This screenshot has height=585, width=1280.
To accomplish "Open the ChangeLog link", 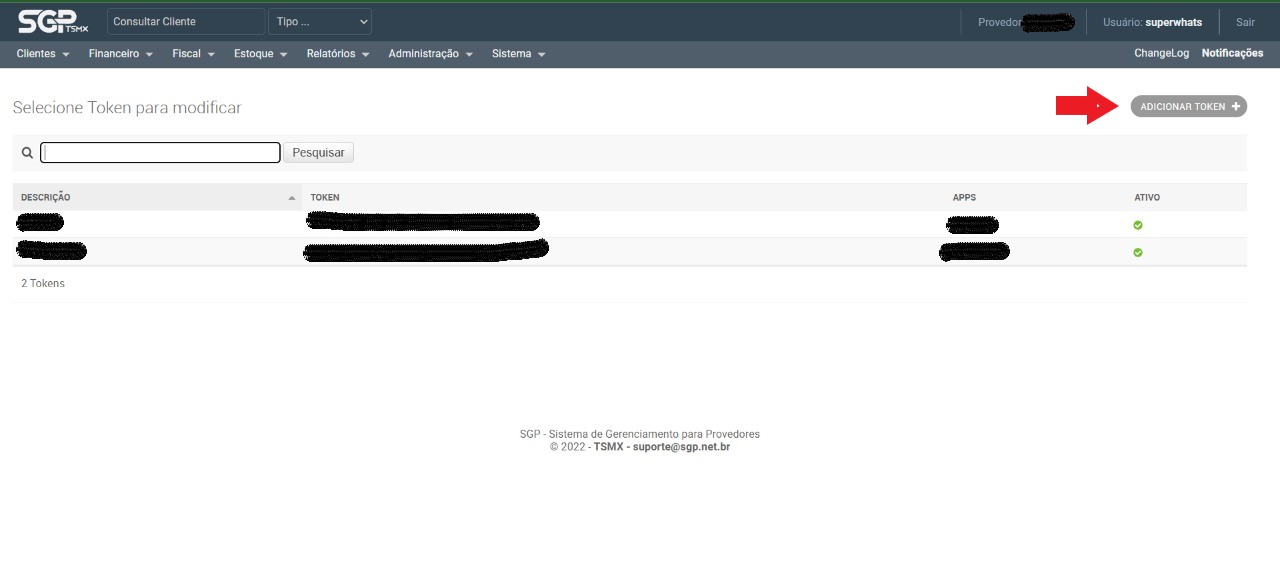I will pos(1161,54).
